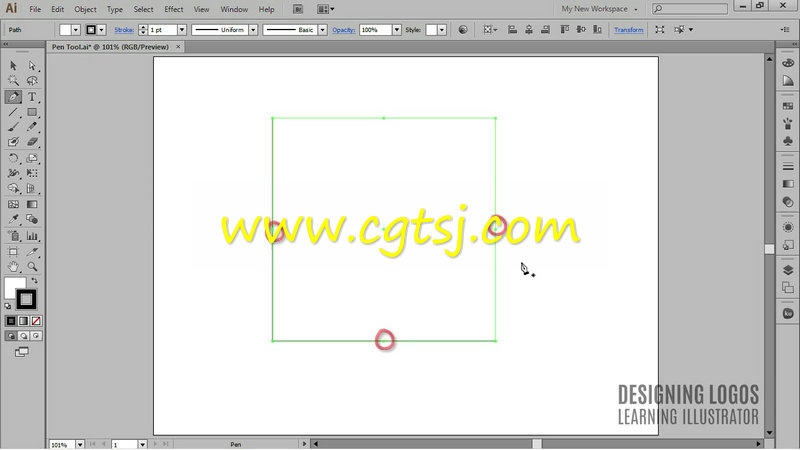
Task: Open Uniform variable width profile dropdown
Action: 253,30
